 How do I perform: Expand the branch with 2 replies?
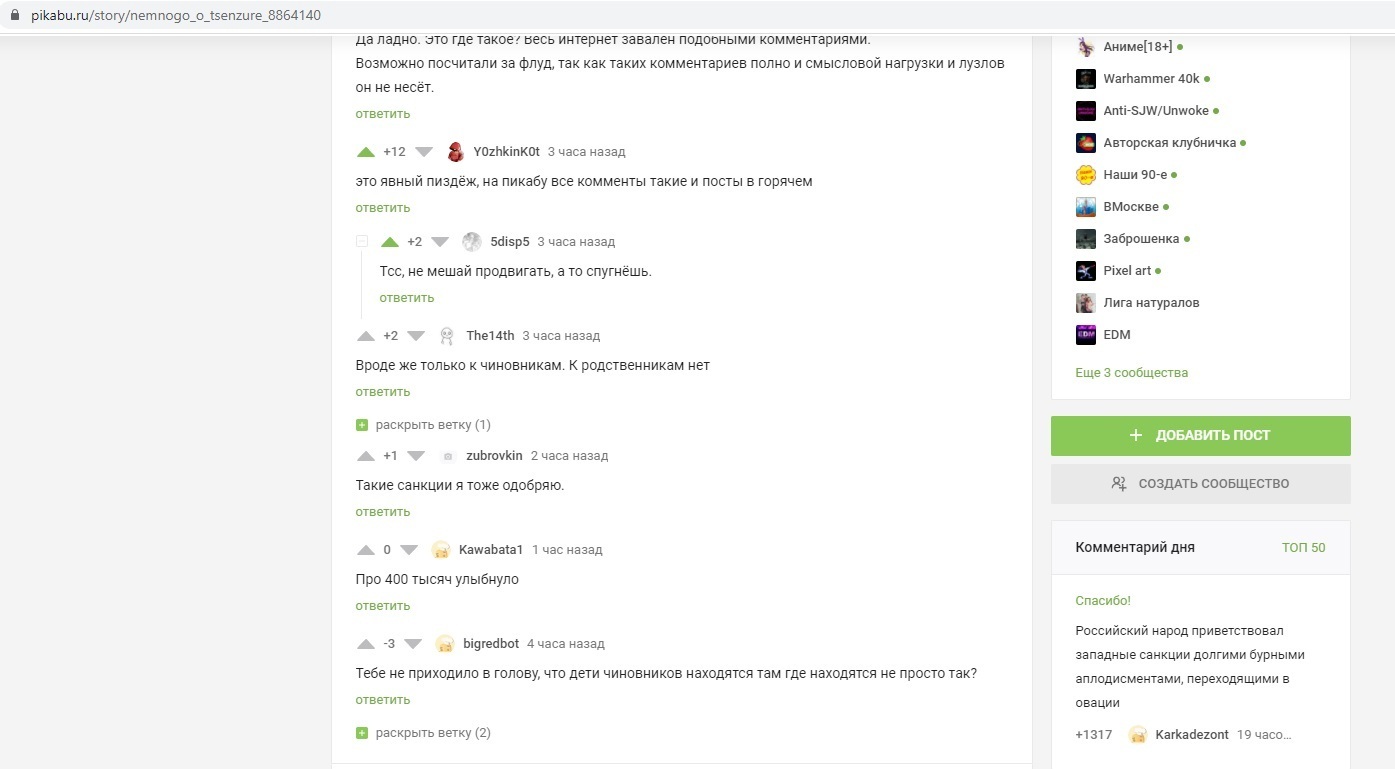(423, 733)
